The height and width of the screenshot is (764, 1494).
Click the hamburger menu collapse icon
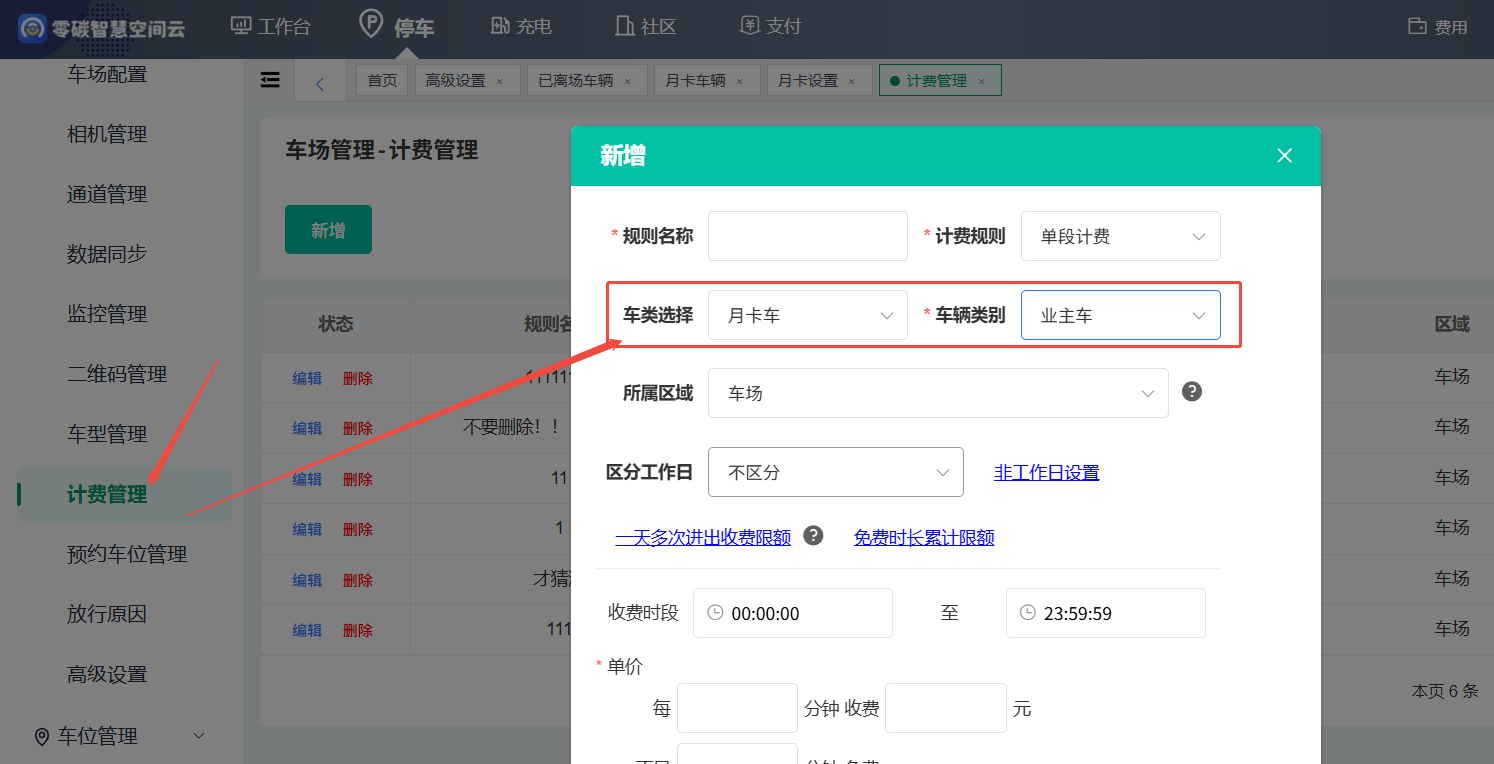(270, 80)
